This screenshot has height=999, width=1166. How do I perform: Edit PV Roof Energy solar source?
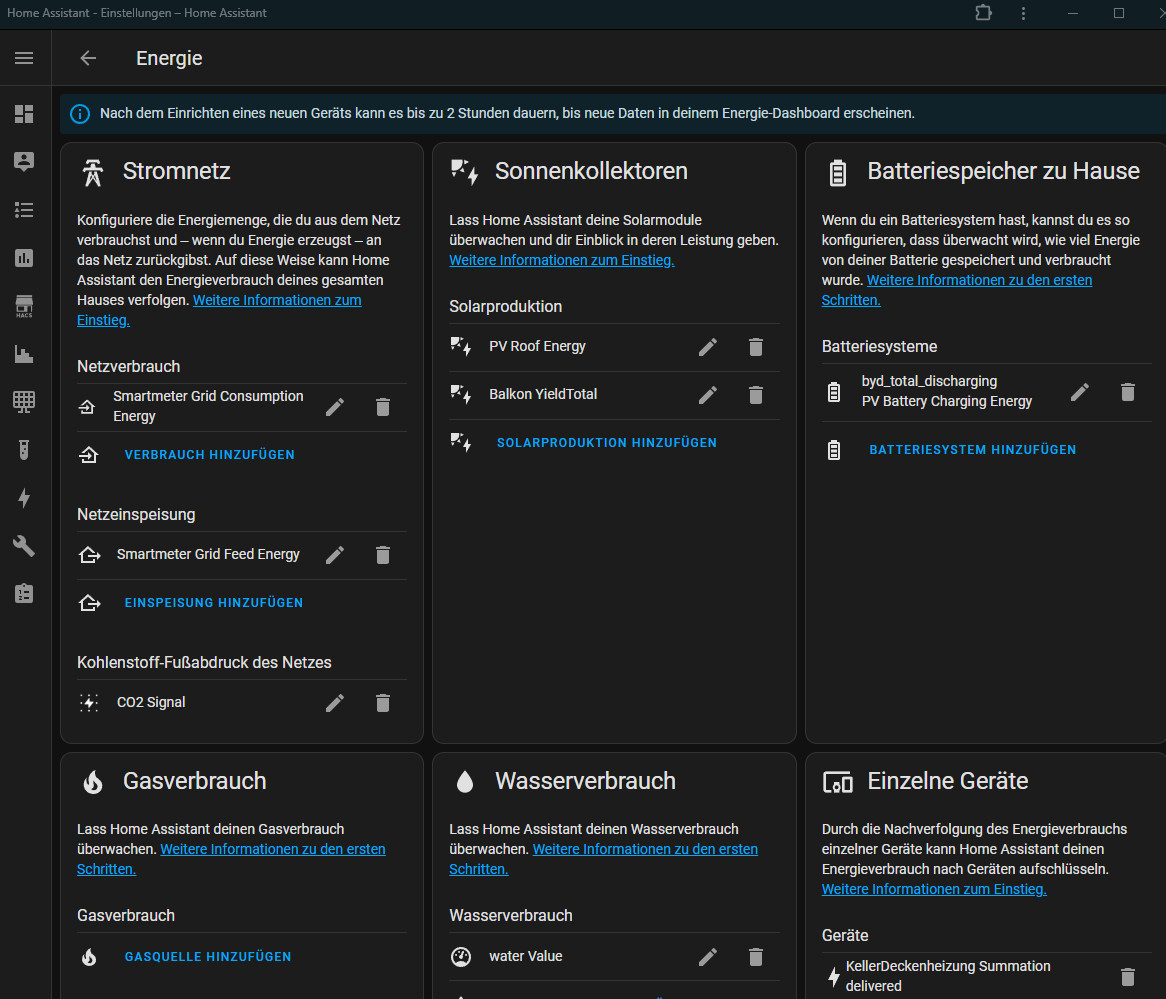[708, 347]
